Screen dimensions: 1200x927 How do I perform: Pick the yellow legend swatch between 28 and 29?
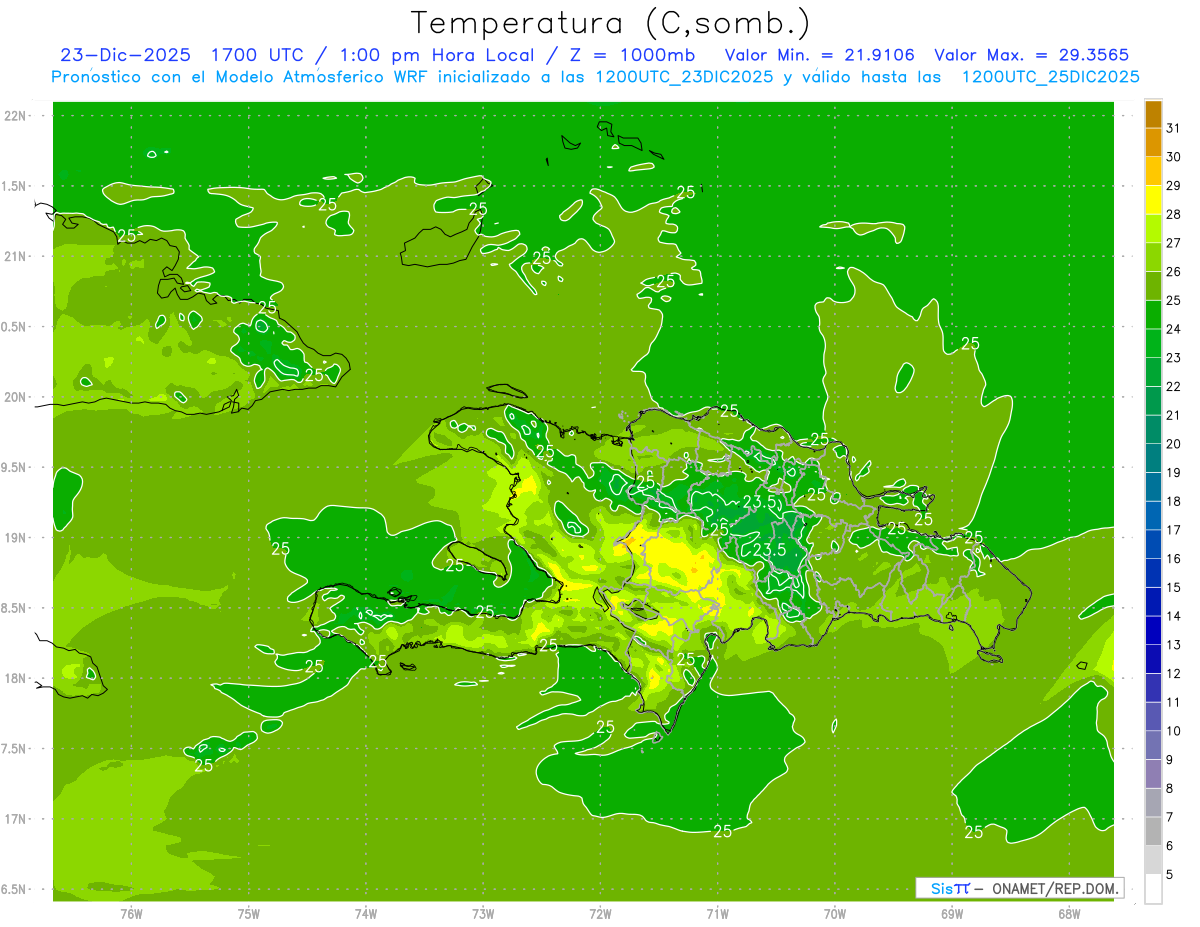(1153, 200)
